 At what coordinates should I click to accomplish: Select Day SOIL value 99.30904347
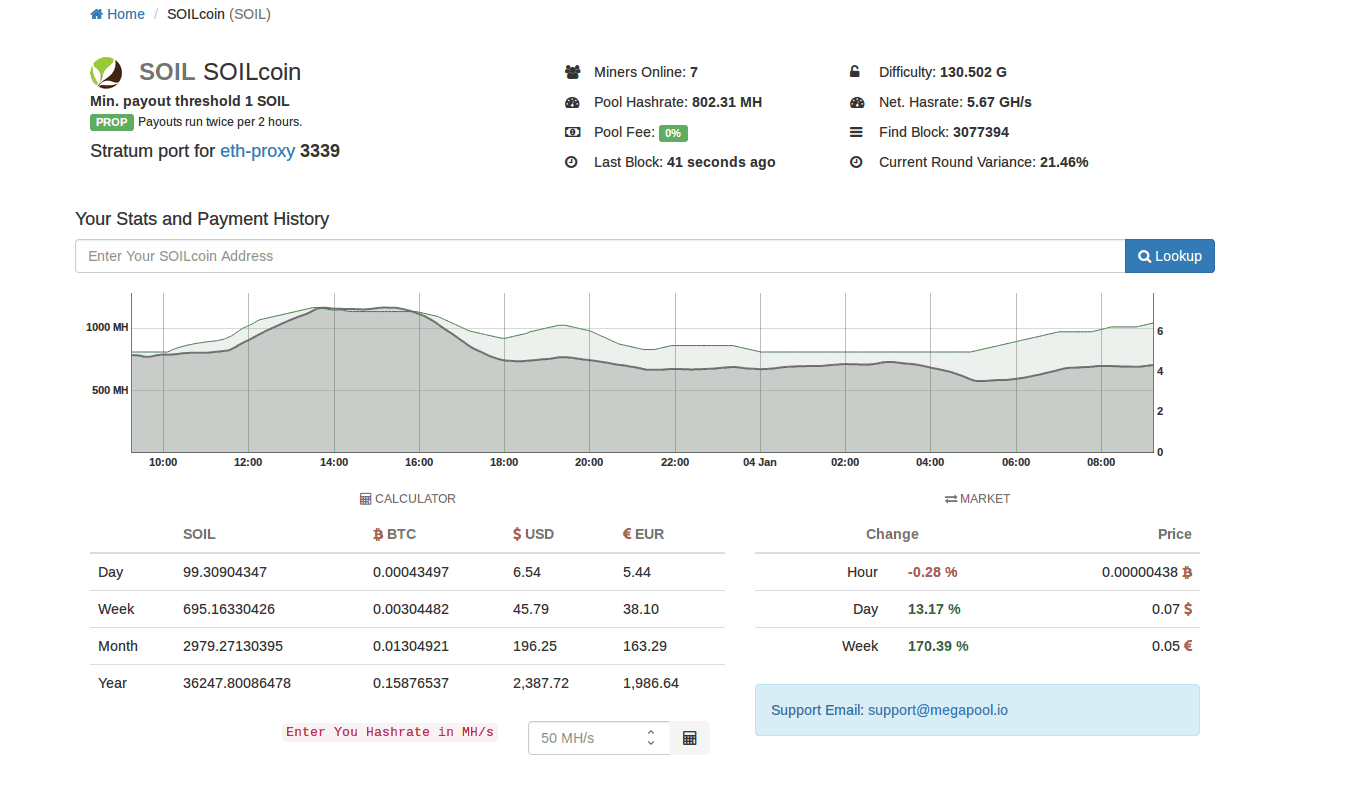[x=225, y=572]
